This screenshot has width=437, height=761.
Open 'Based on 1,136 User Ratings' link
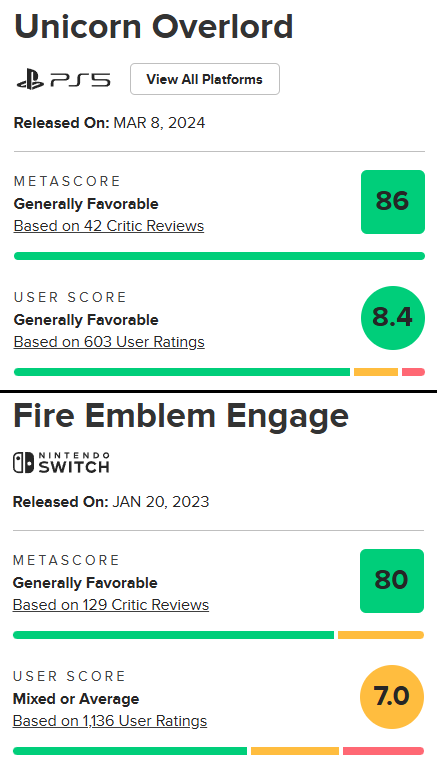pyautogui.click(x=110, y=721)
